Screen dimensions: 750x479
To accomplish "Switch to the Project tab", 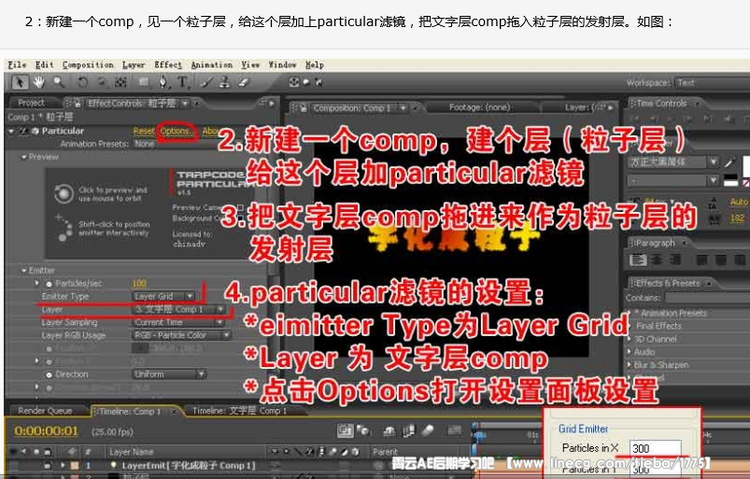I will [x=31, y=103].
